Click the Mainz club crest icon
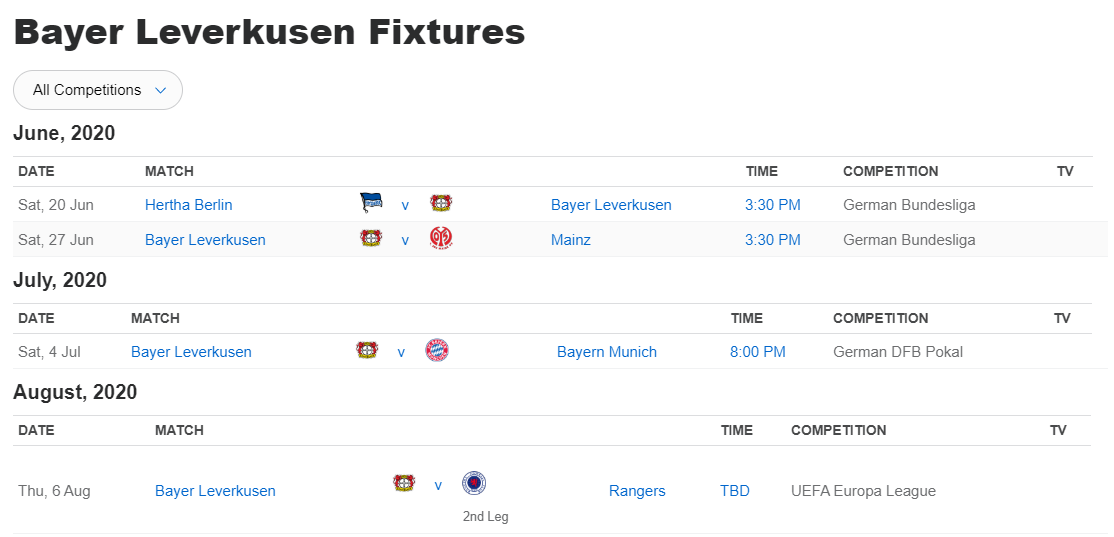The width and height of the screenshot is (1114, 537). click(x=441, y=239)
